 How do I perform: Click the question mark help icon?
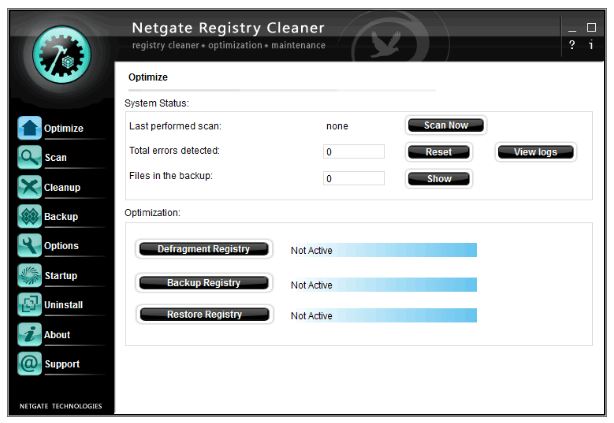(572, 45)
